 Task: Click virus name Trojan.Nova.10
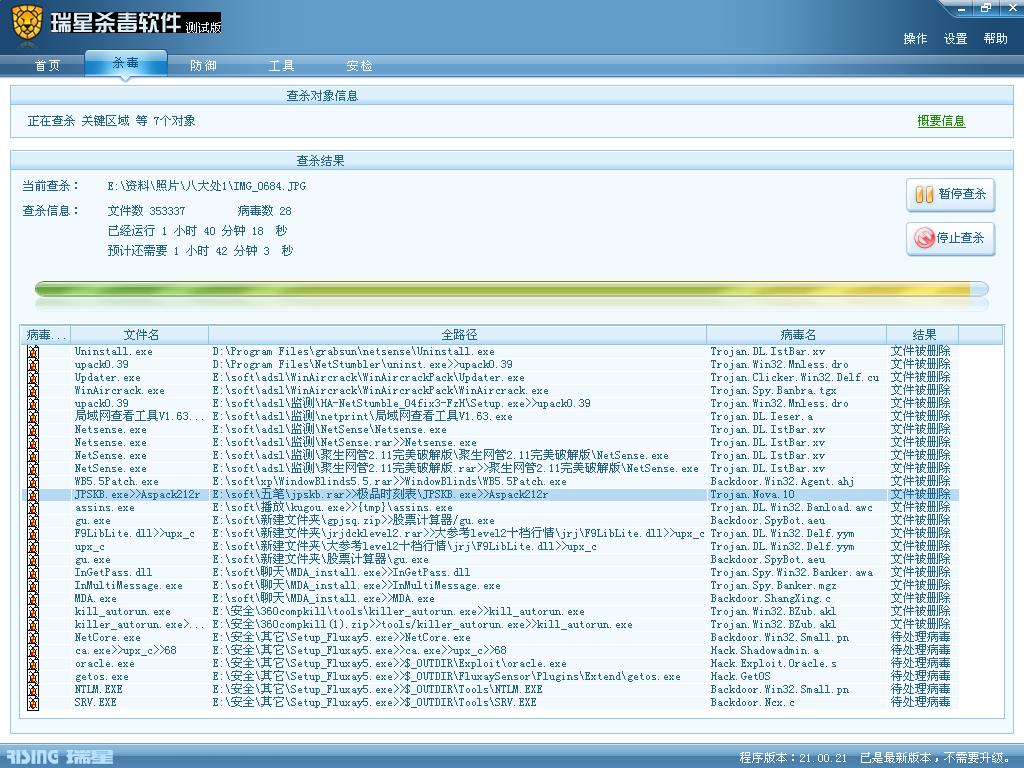tap(752, 494)
